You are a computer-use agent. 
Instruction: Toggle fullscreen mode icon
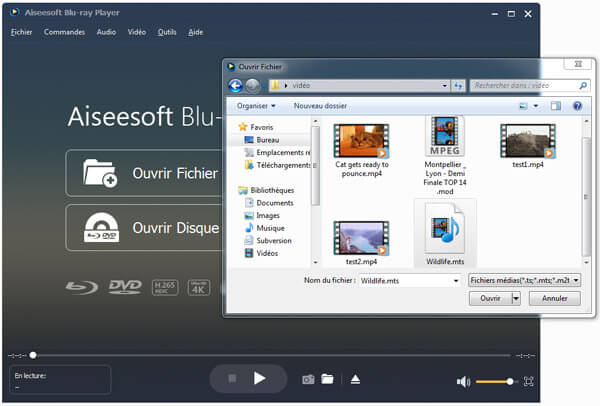tap(528, 381)
